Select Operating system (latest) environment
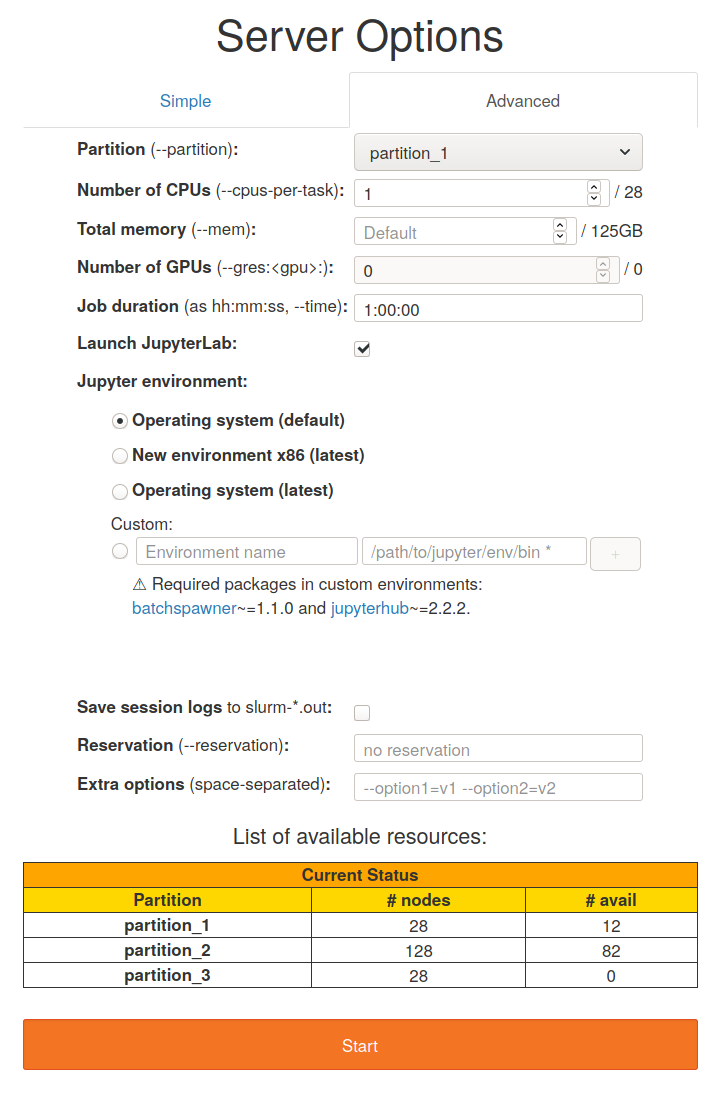The height and width of the screenshot is (1096, 720). (x=120, y=491)
